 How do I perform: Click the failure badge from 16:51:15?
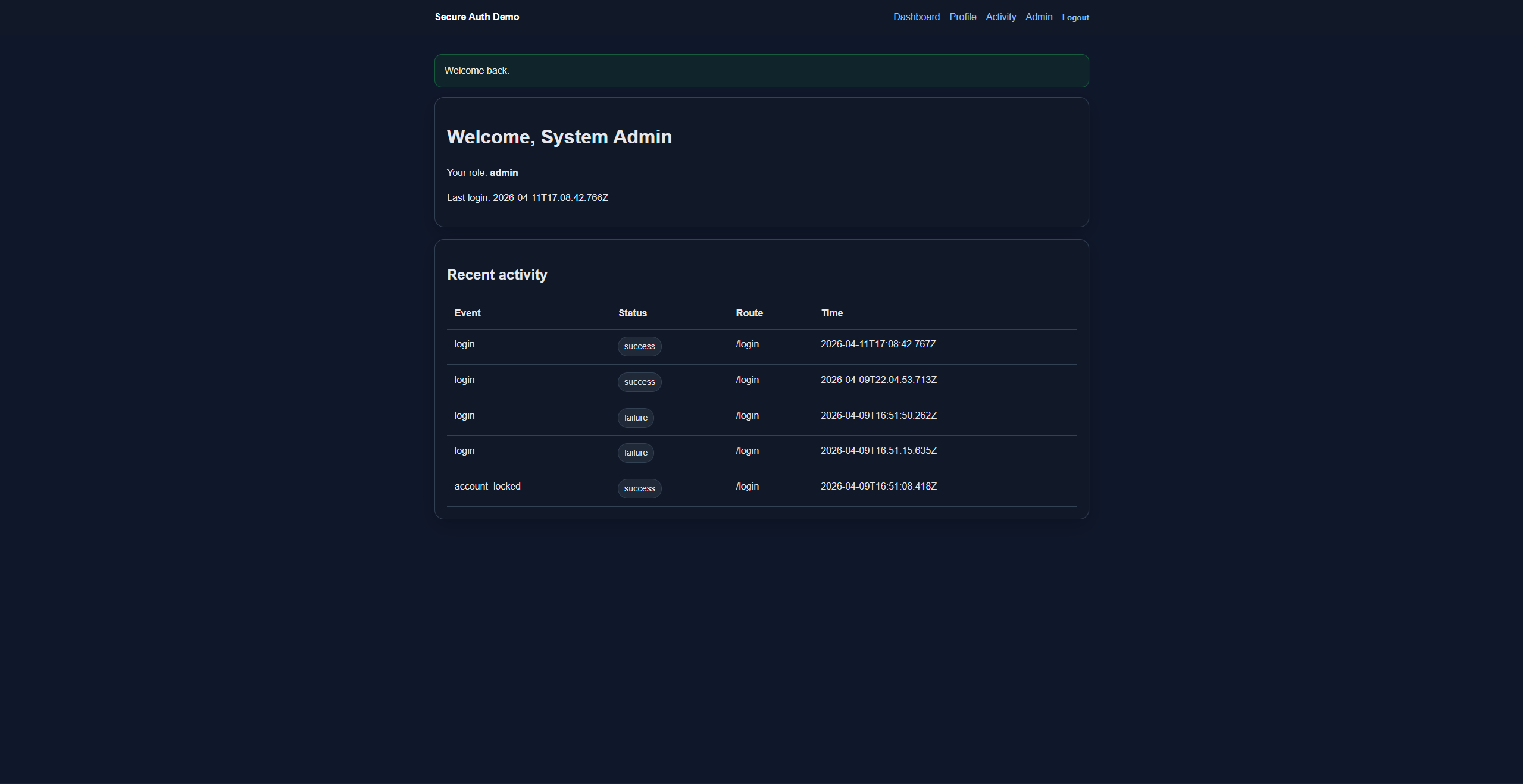click(x=635, y=453)
